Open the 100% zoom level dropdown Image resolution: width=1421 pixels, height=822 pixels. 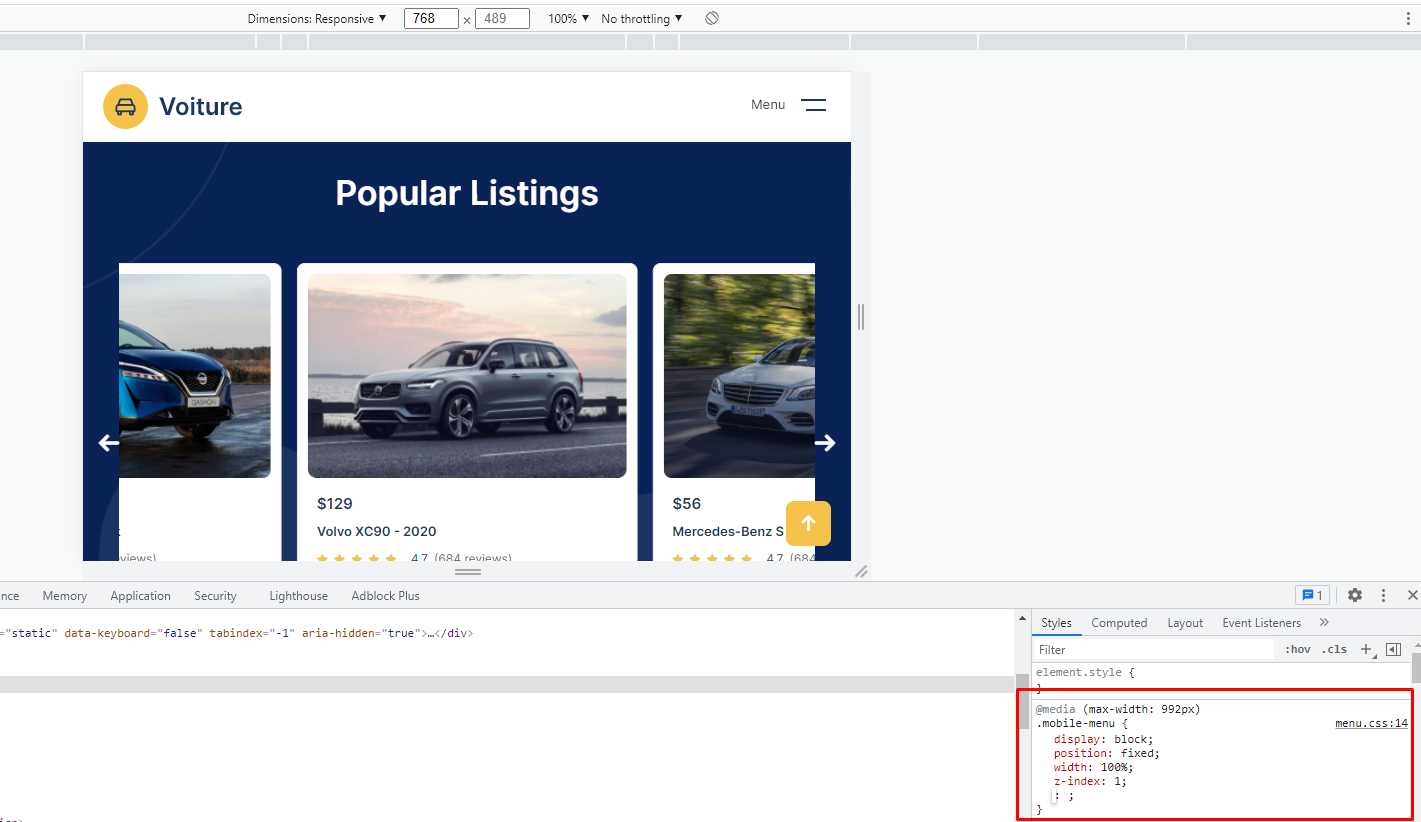pyautogui.click(x=569, y=19)
